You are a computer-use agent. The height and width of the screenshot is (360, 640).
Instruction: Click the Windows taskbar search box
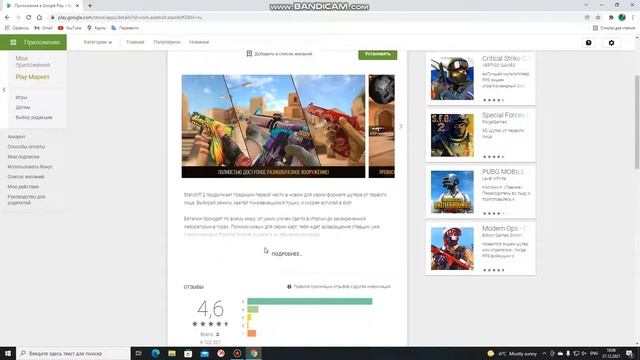pos(73,353)
